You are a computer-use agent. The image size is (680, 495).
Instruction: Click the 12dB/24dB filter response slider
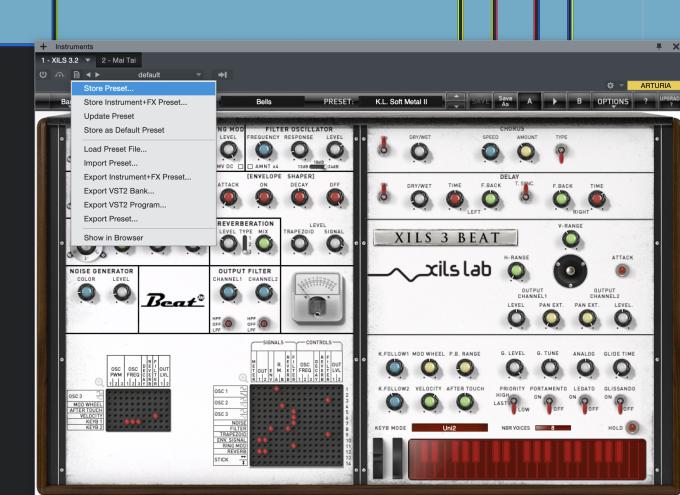[318, 166]
